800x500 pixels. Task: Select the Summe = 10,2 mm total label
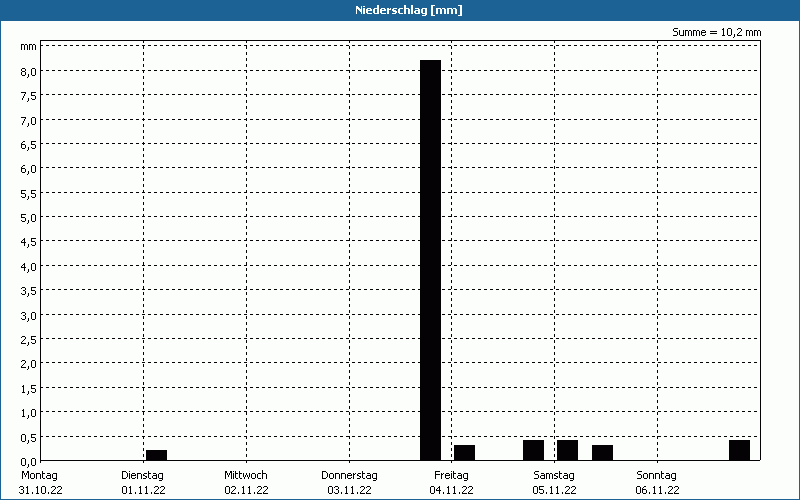tap(716, 32)
